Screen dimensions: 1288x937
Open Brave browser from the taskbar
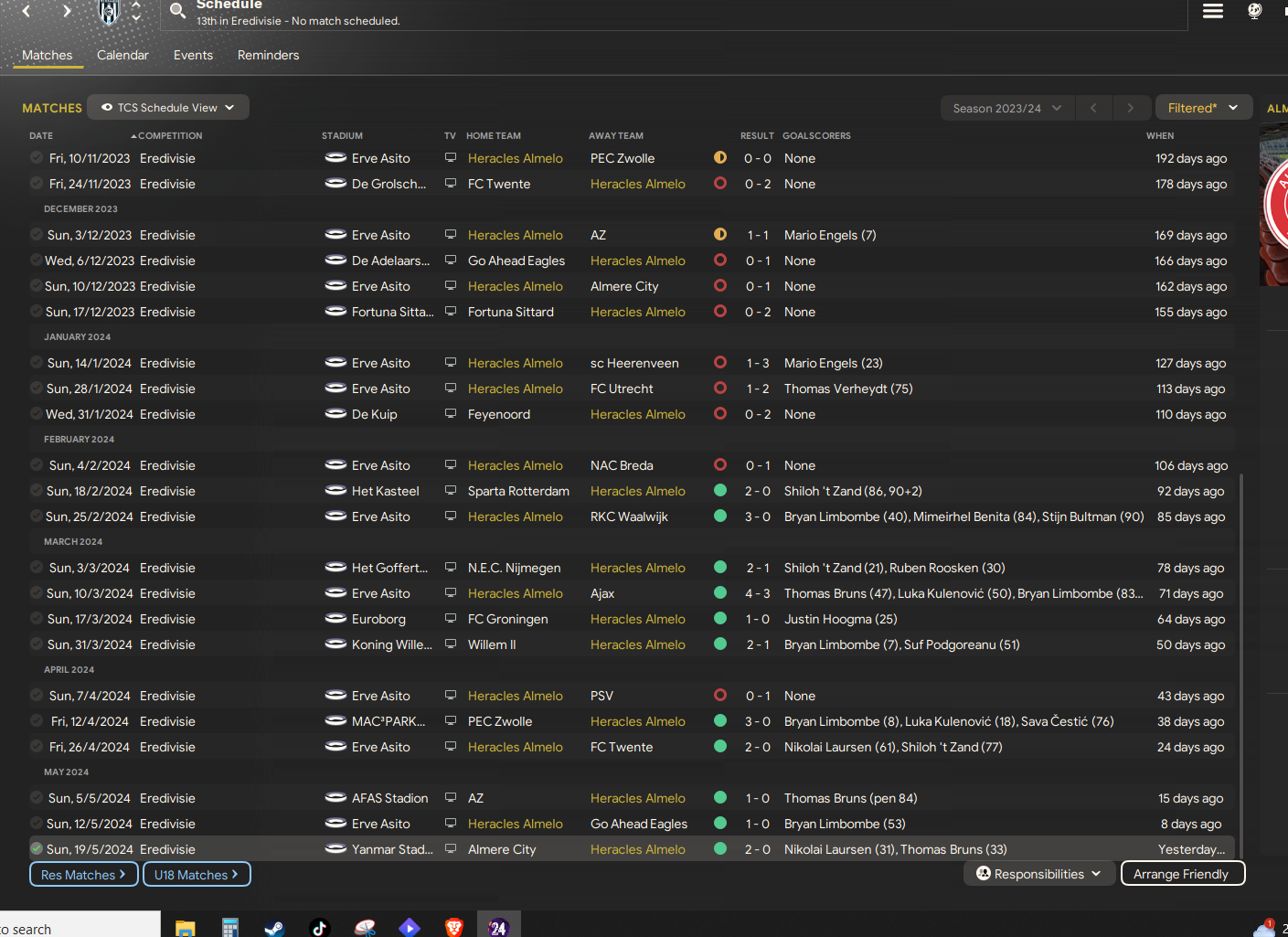click(x=453, y=928)
